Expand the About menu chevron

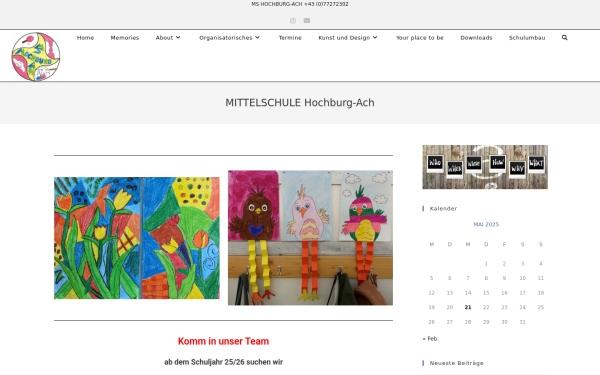(x=178, y=38)
